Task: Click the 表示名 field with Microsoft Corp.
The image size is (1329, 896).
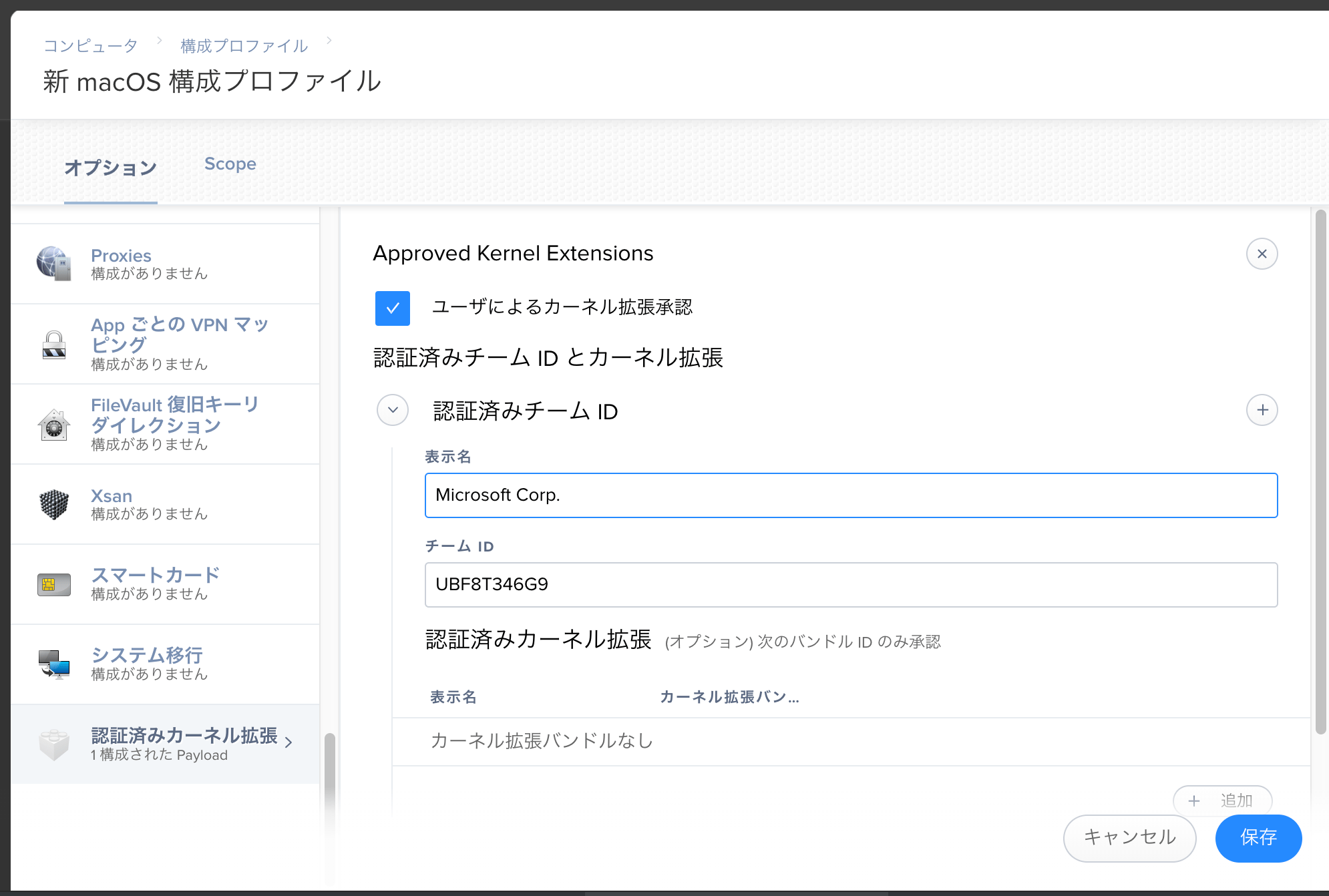Action: point(851,495)
